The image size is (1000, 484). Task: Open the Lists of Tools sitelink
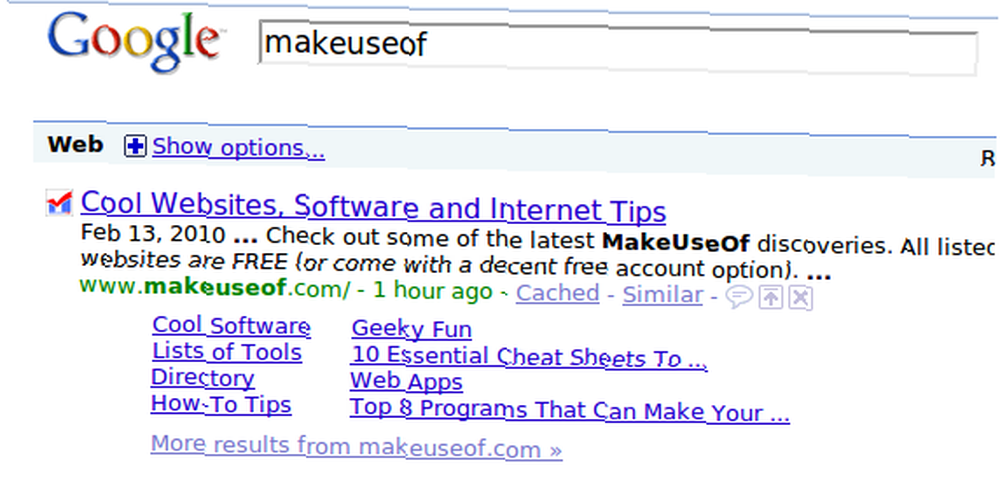point(227,352)
